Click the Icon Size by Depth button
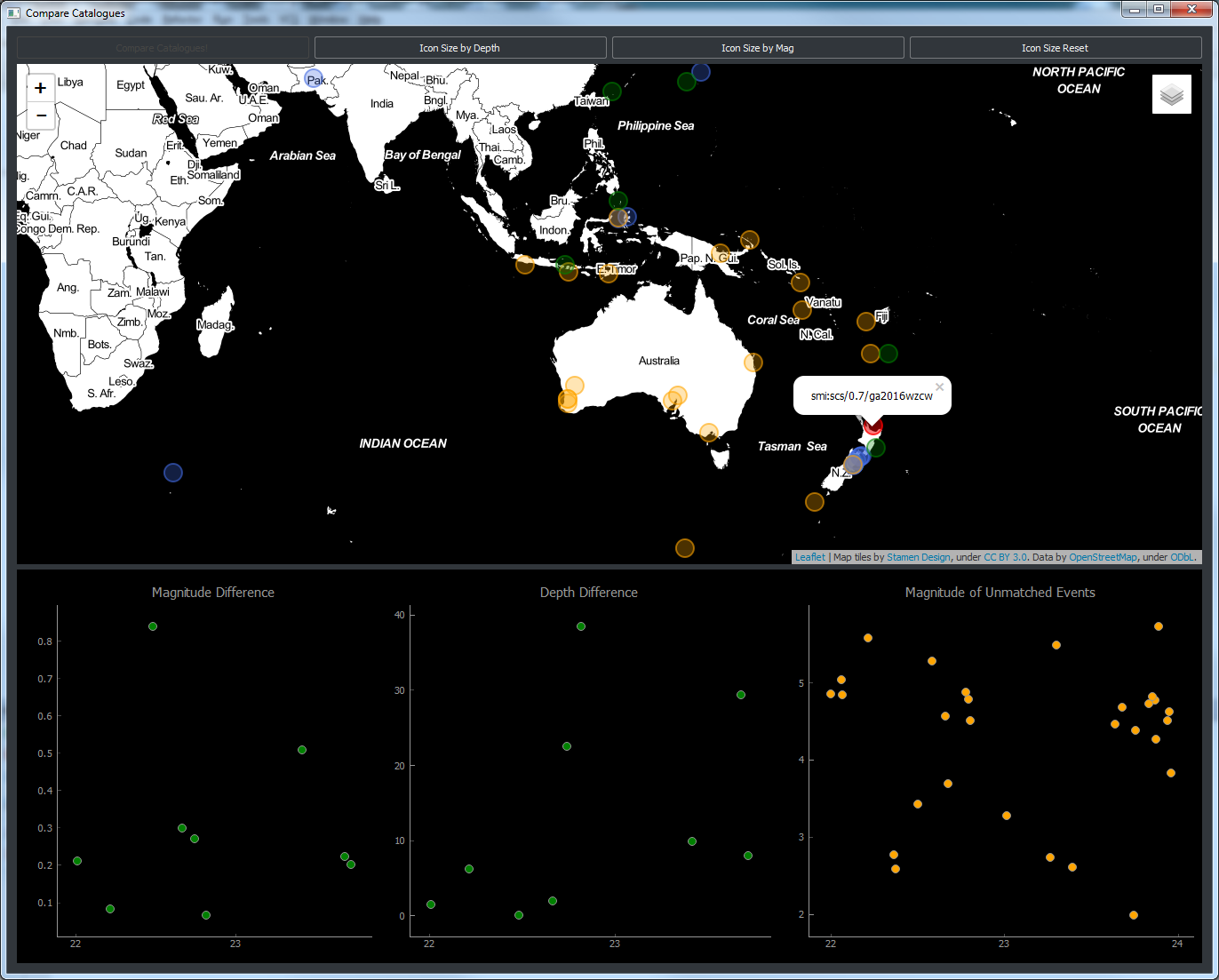This screenshot has height=980, width=1219. 460,48
